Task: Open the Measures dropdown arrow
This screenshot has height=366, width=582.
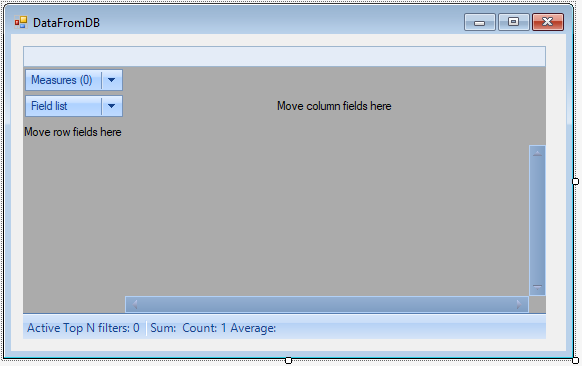Action: (x=111, y=80)
